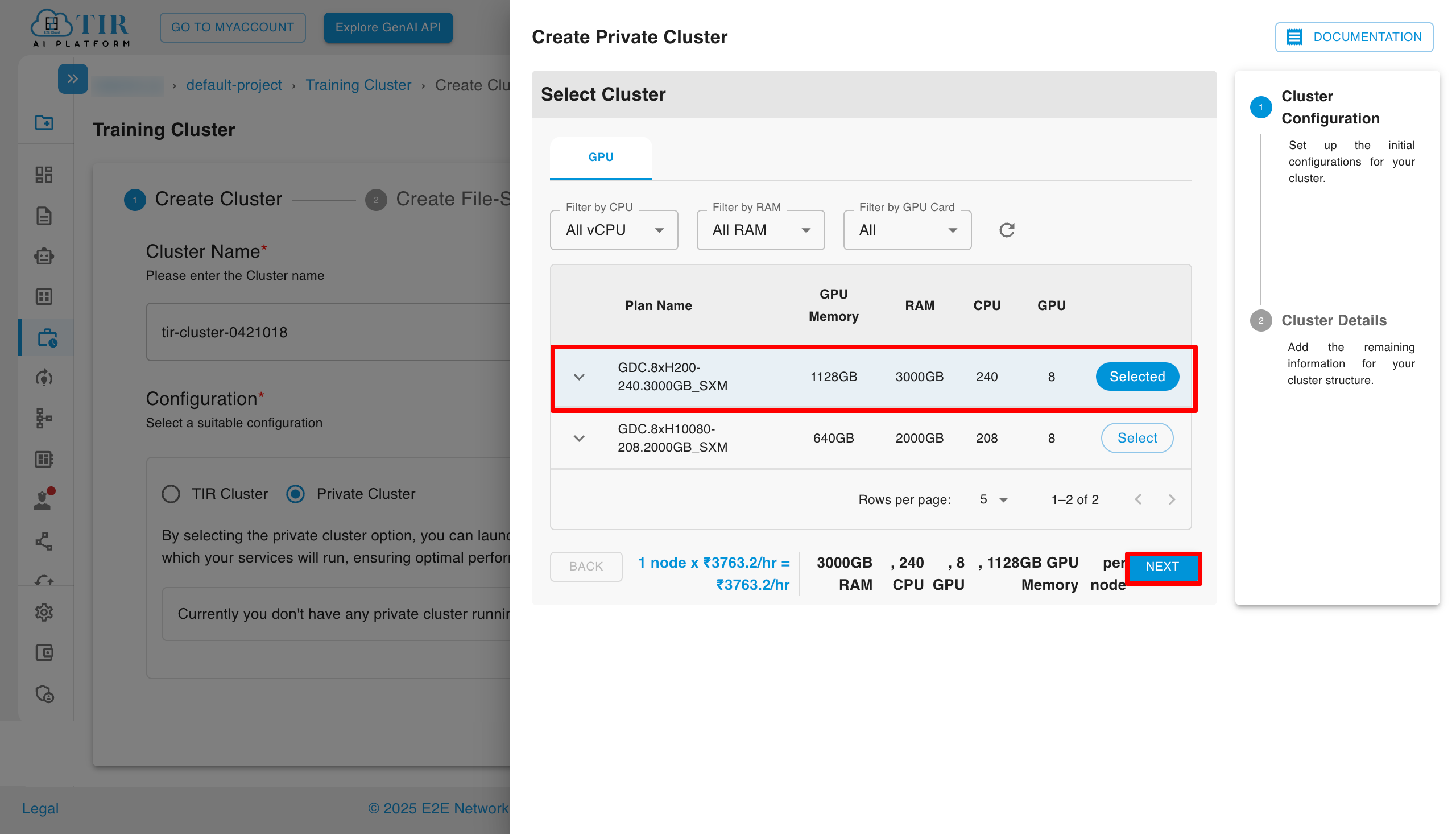
Task: Click GO TO MYACCOUNT button
Action: [x=232, y=27]
